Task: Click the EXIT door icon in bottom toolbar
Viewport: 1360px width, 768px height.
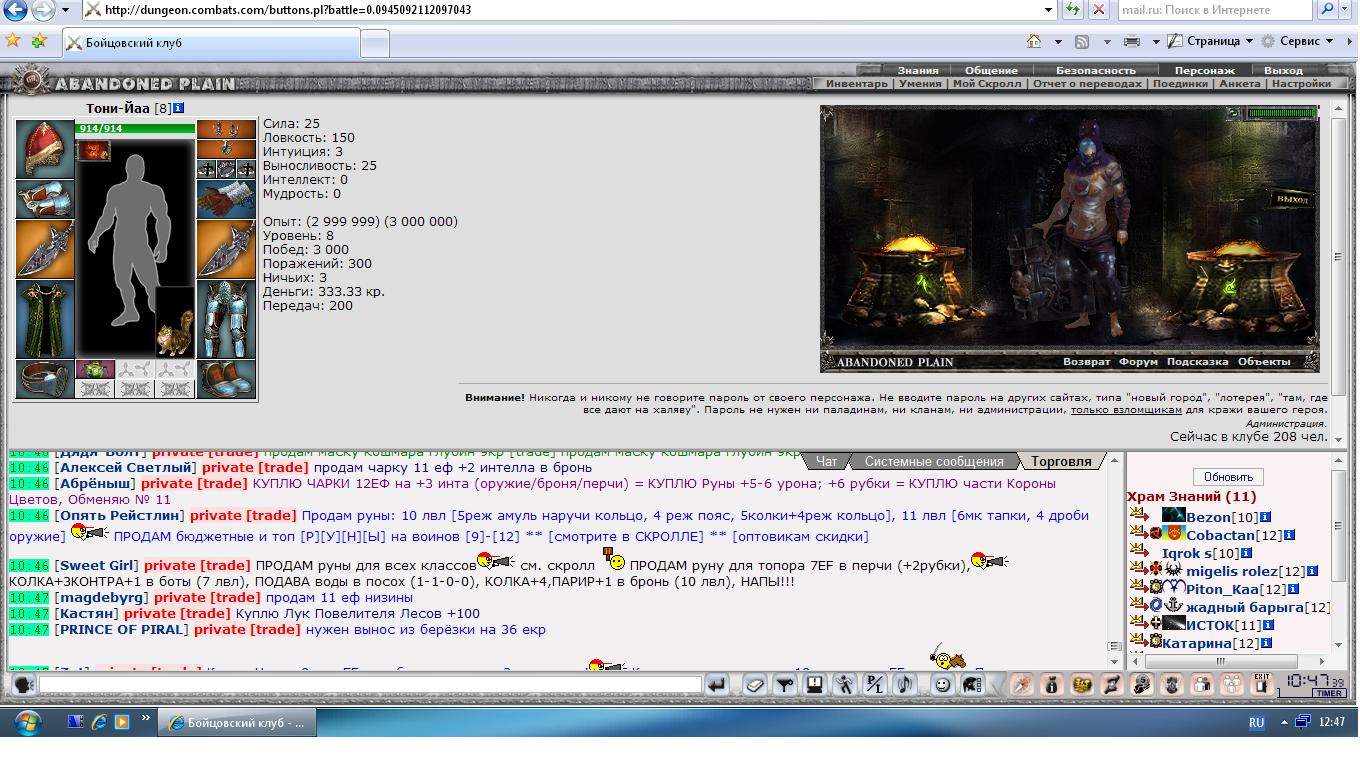Action: (1262, 685)
